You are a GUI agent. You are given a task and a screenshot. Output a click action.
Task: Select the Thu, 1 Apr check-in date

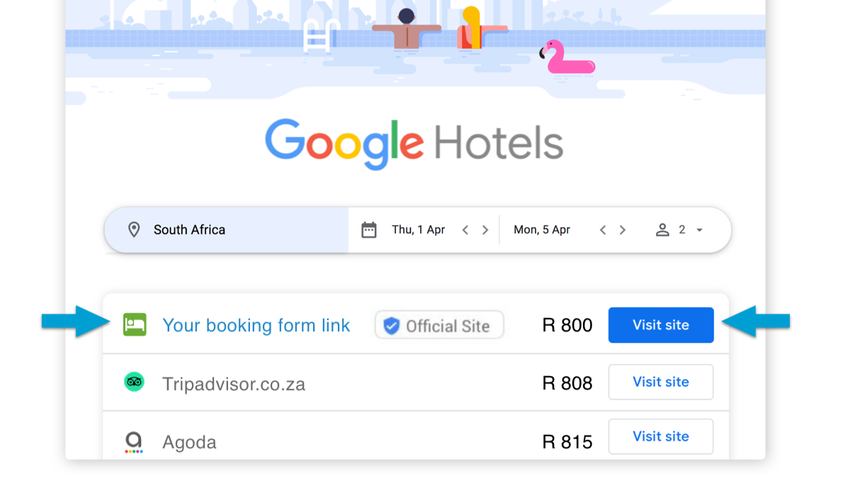point(418,230)
